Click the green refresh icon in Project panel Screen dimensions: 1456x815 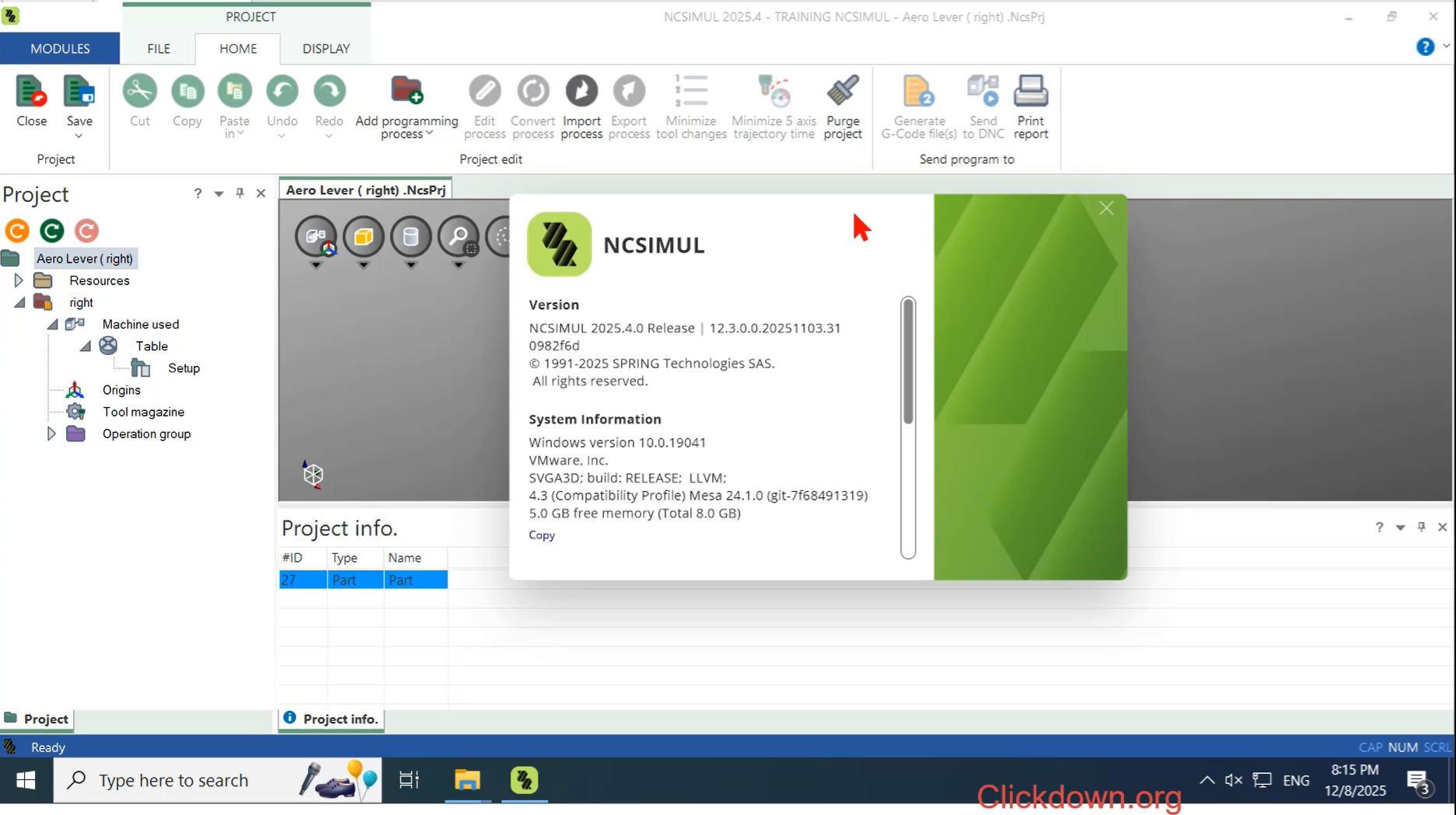[x=52, y=231]
